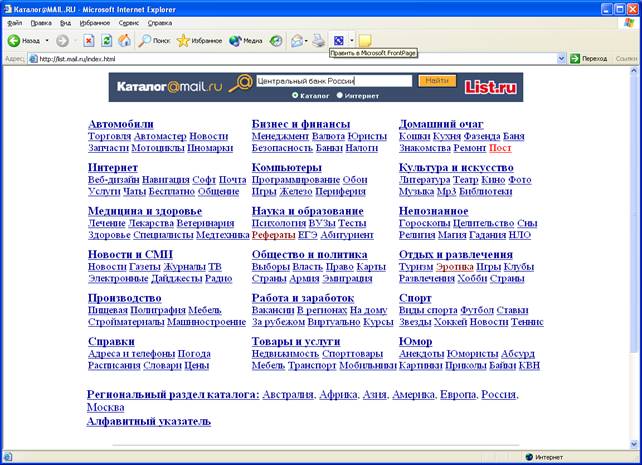Open the Справка menu
This screenshot has height=465, width=642.
(x=160, y=23)
